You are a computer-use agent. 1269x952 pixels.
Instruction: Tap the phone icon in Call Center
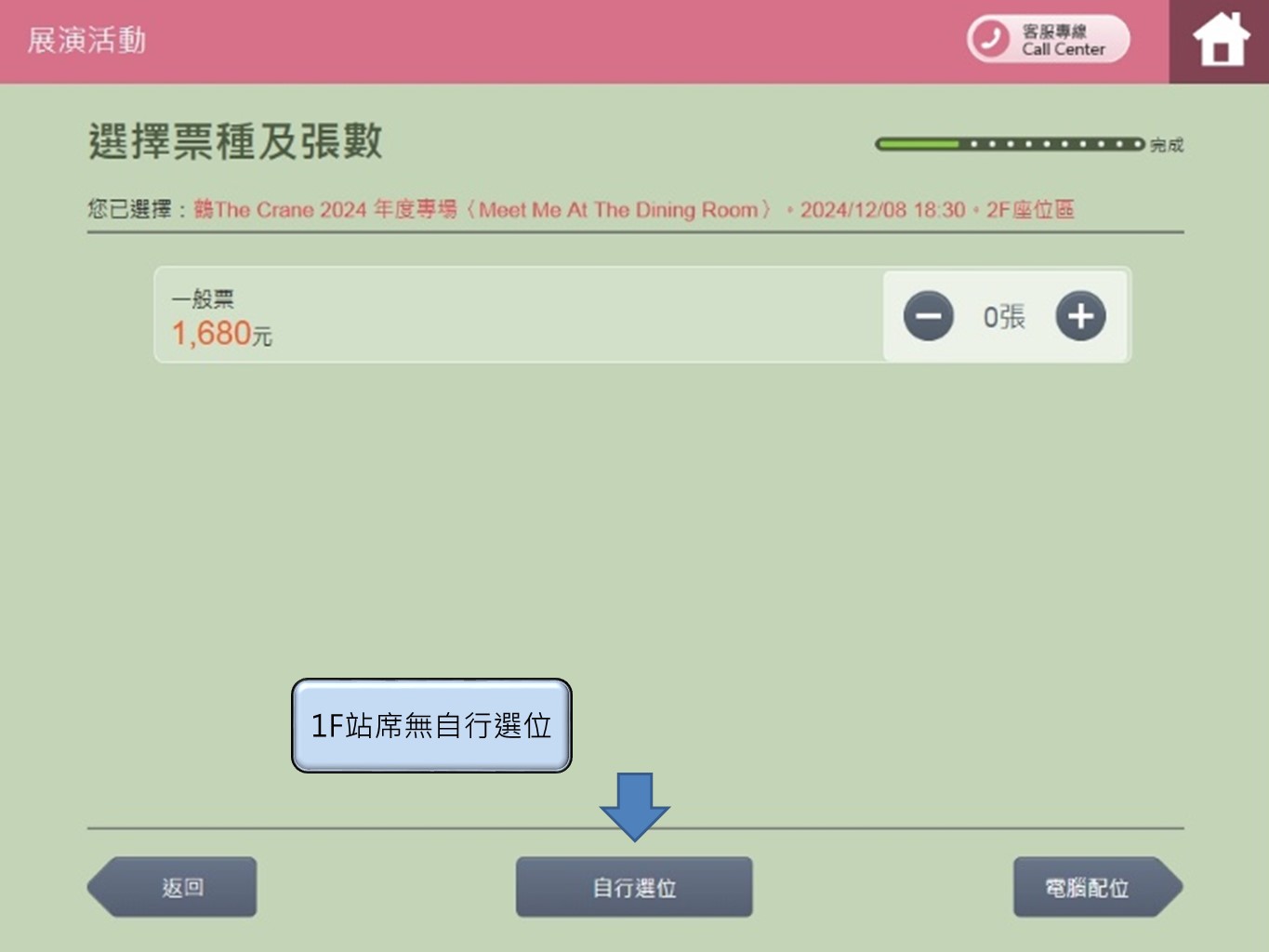[991, 39]
